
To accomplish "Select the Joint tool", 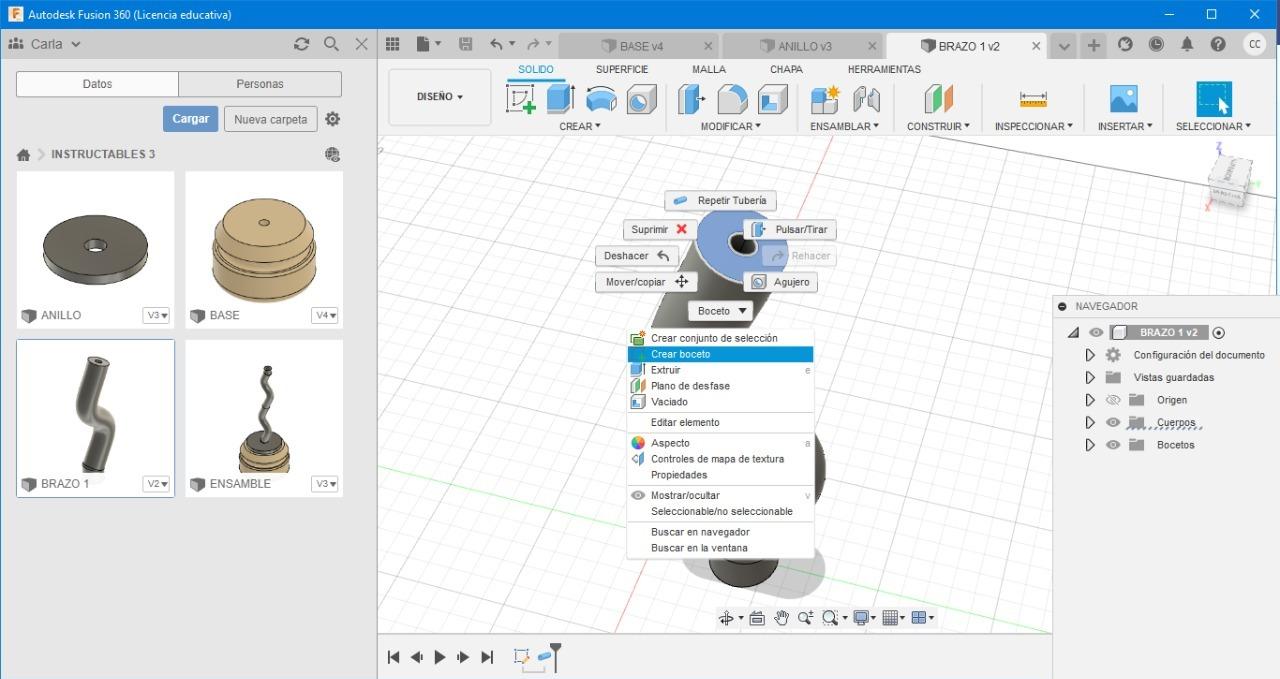I will click(x=866, y=99).
